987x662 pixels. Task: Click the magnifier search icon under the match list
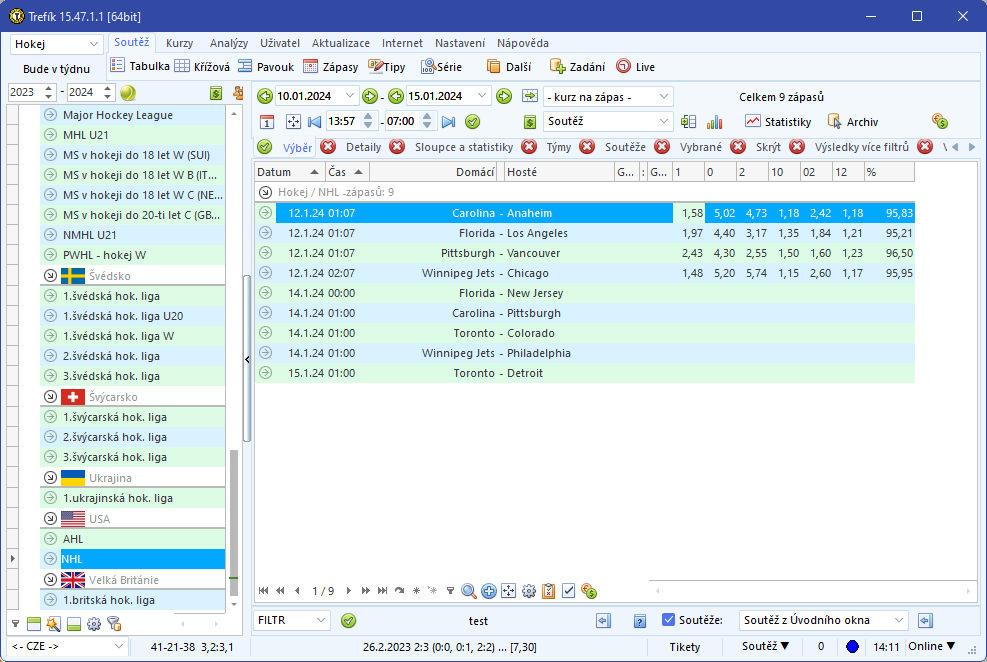[468, 591]
